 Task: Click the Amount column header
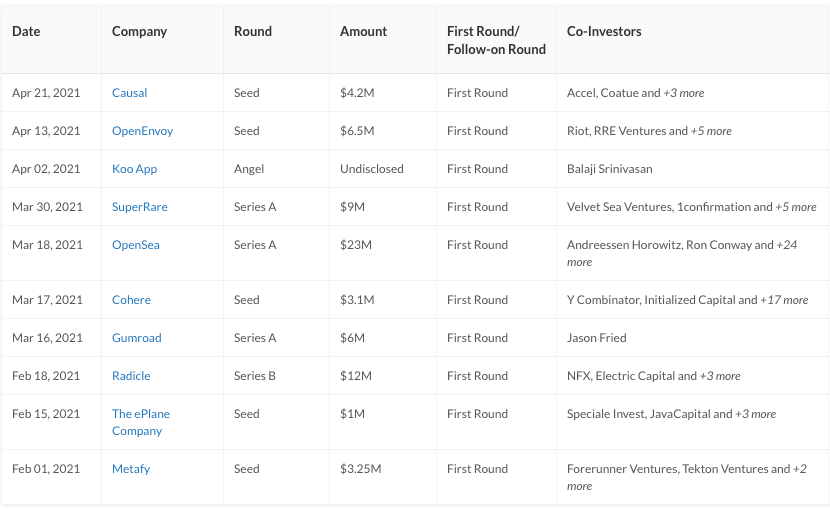363,31
